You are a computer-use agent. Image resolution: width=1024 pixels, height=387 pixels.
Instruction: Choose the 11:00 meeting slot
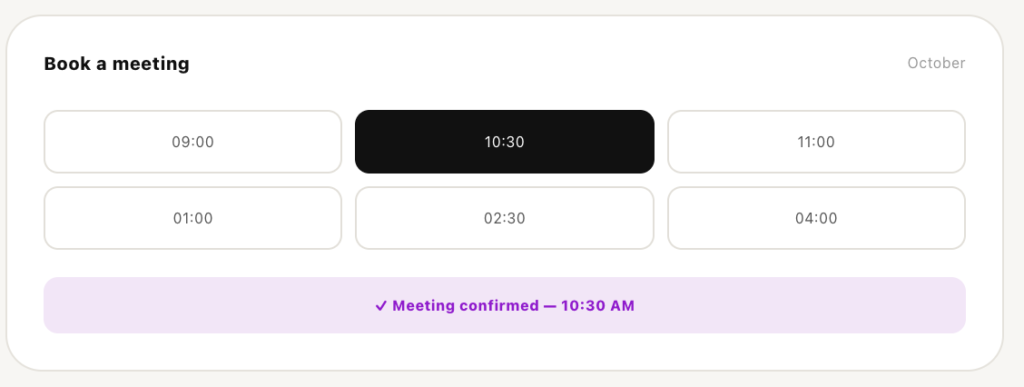point(816,142)
